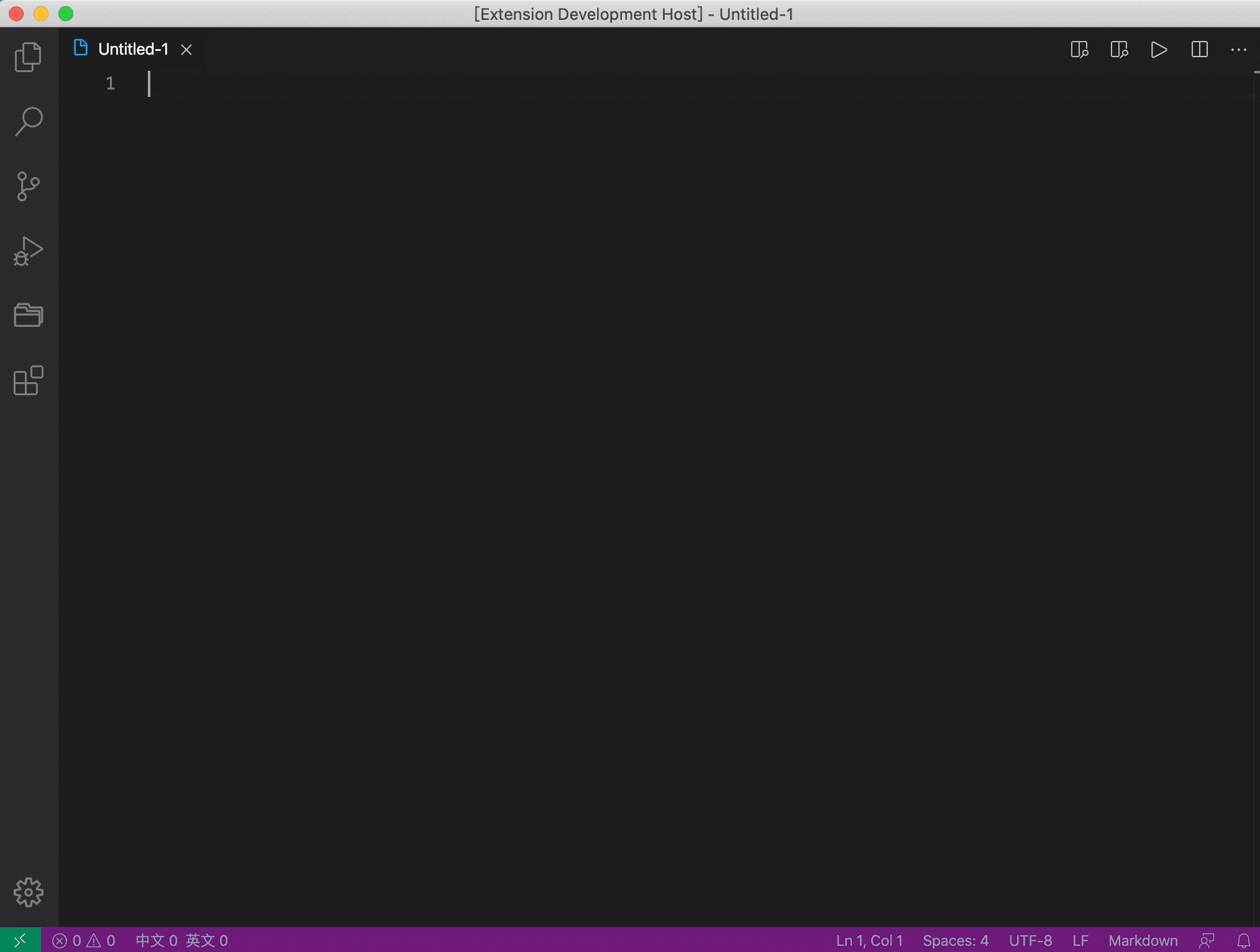The height and width of the screenshot is (952, 1260).
Task: Select the Untitled-1 editor tab
Action: coord(133,49)
